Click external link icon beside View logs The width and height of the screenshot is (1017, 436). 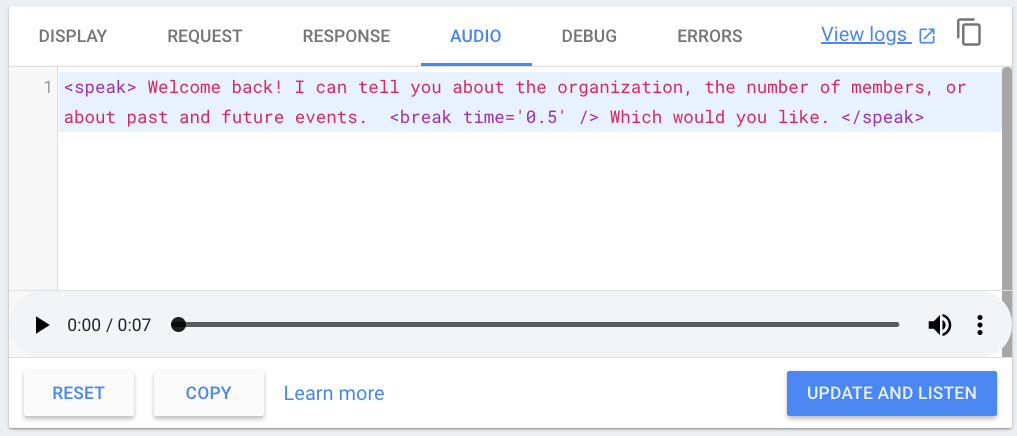point(927,36)
